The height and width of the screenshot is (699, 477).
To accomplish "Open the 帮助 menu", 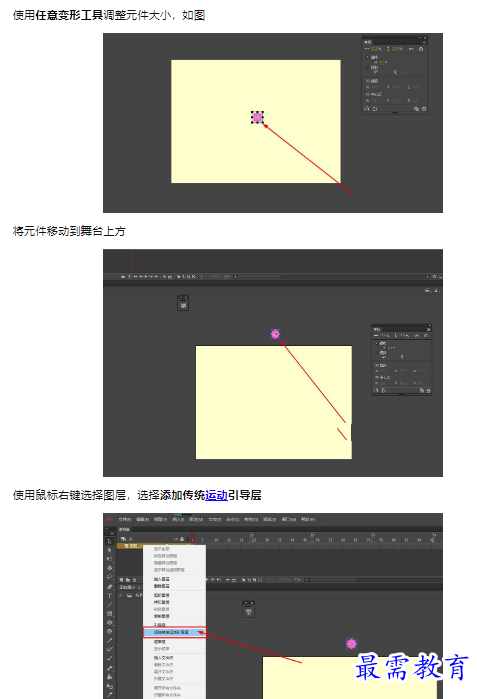I will pos(308,519).
